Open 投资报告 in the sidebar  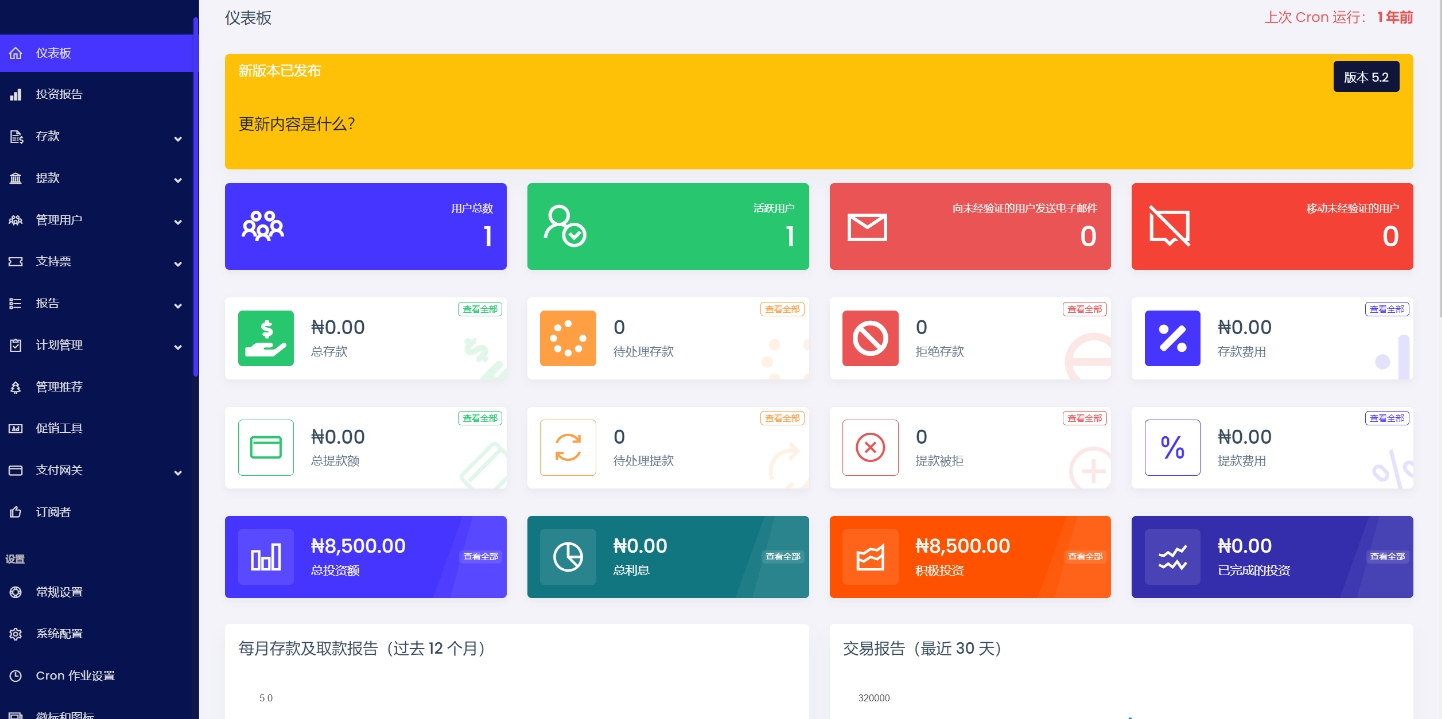tap(96, 95)
